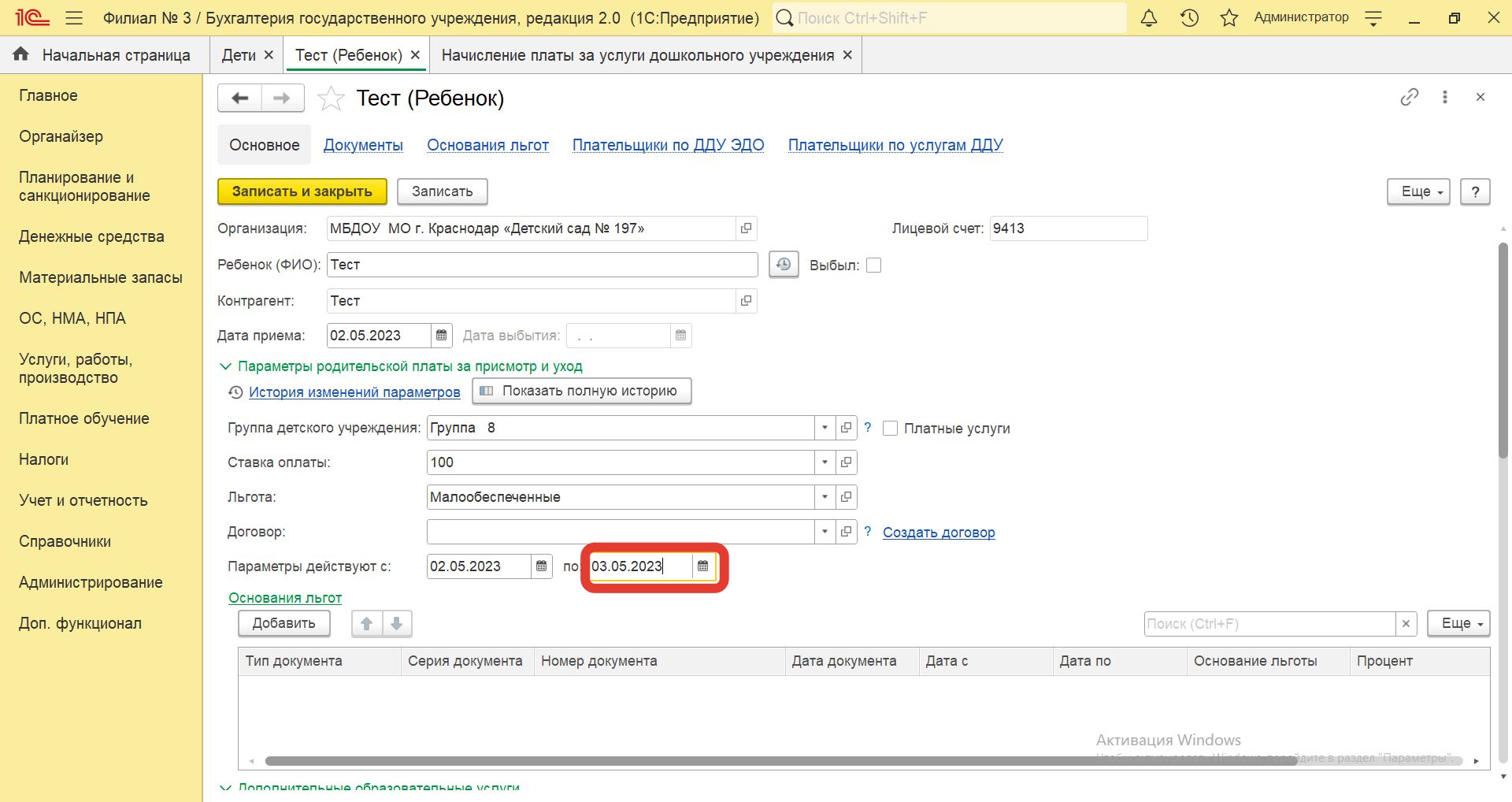This screenshot has height=802, width=1512.
Task: Open the top-right Еще menu
Action: (1417, 191)
